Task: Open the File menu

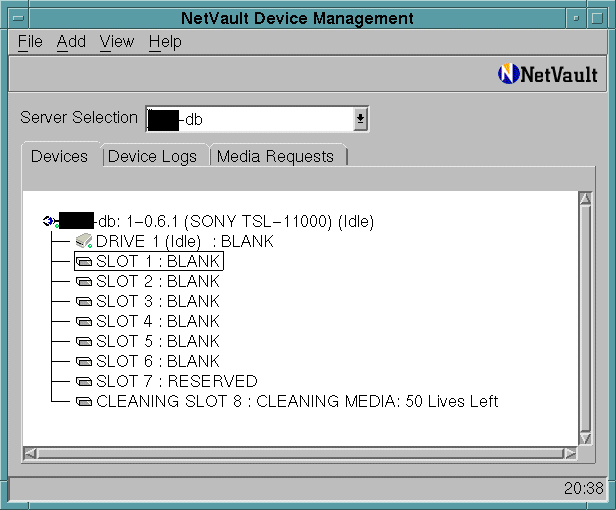Action: pyautogui.click(x=30, y=41)
